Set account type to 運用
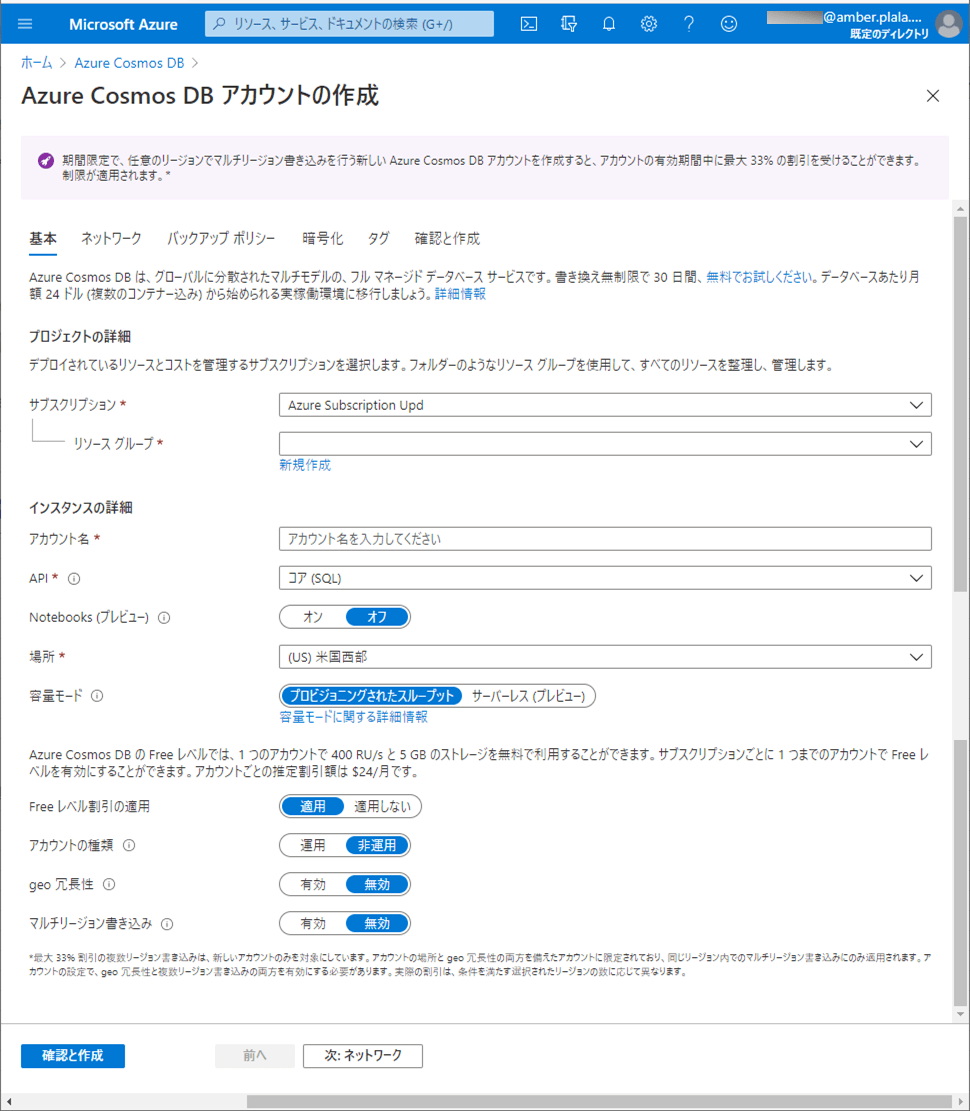This screenshot has height=1111, width=970. 312,845
